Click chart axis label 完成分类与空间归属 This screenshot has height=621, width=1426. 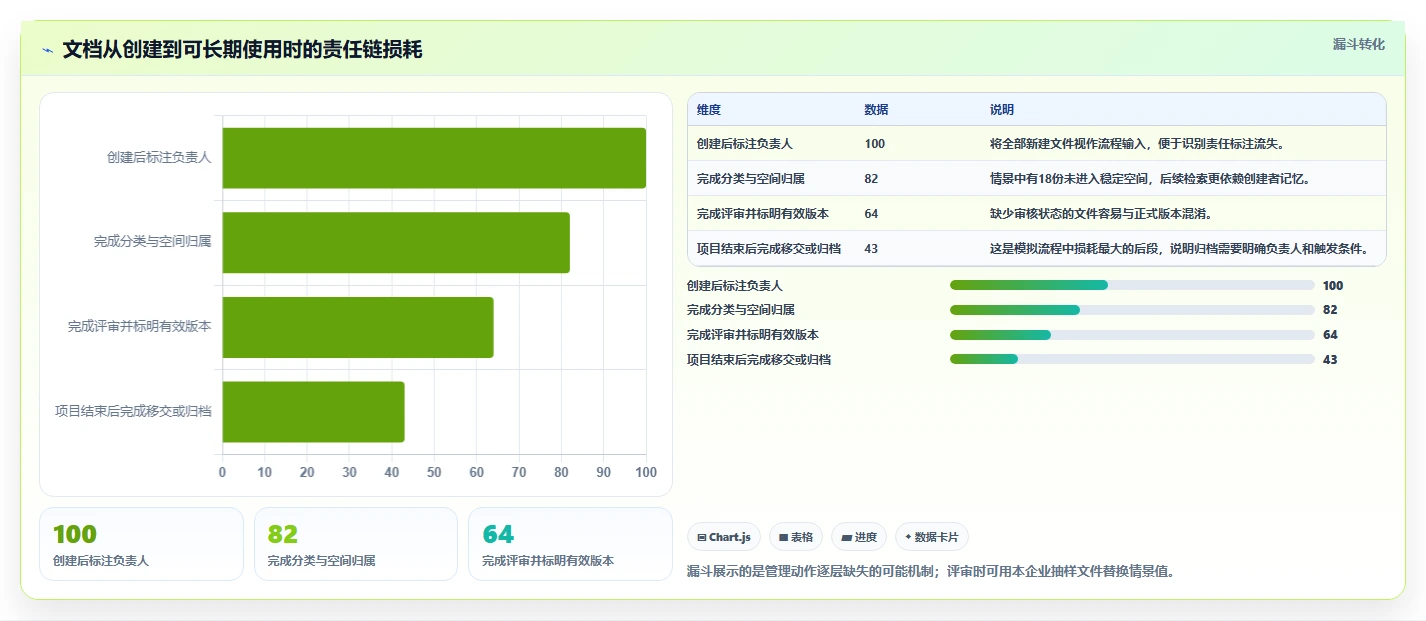point(153,242)
